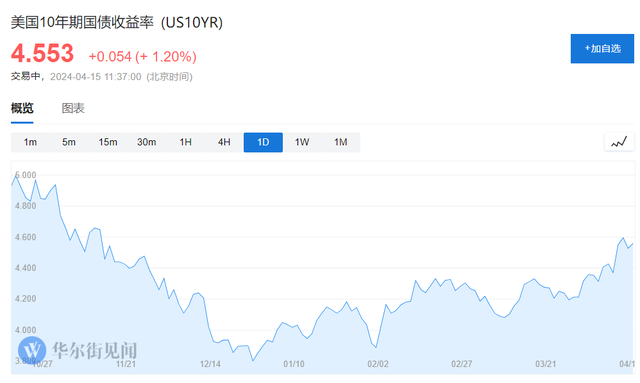The width and height of the screenshot is (640, 383).
Task: Select the 1M monthly interval
Action: tap(341, 142)
